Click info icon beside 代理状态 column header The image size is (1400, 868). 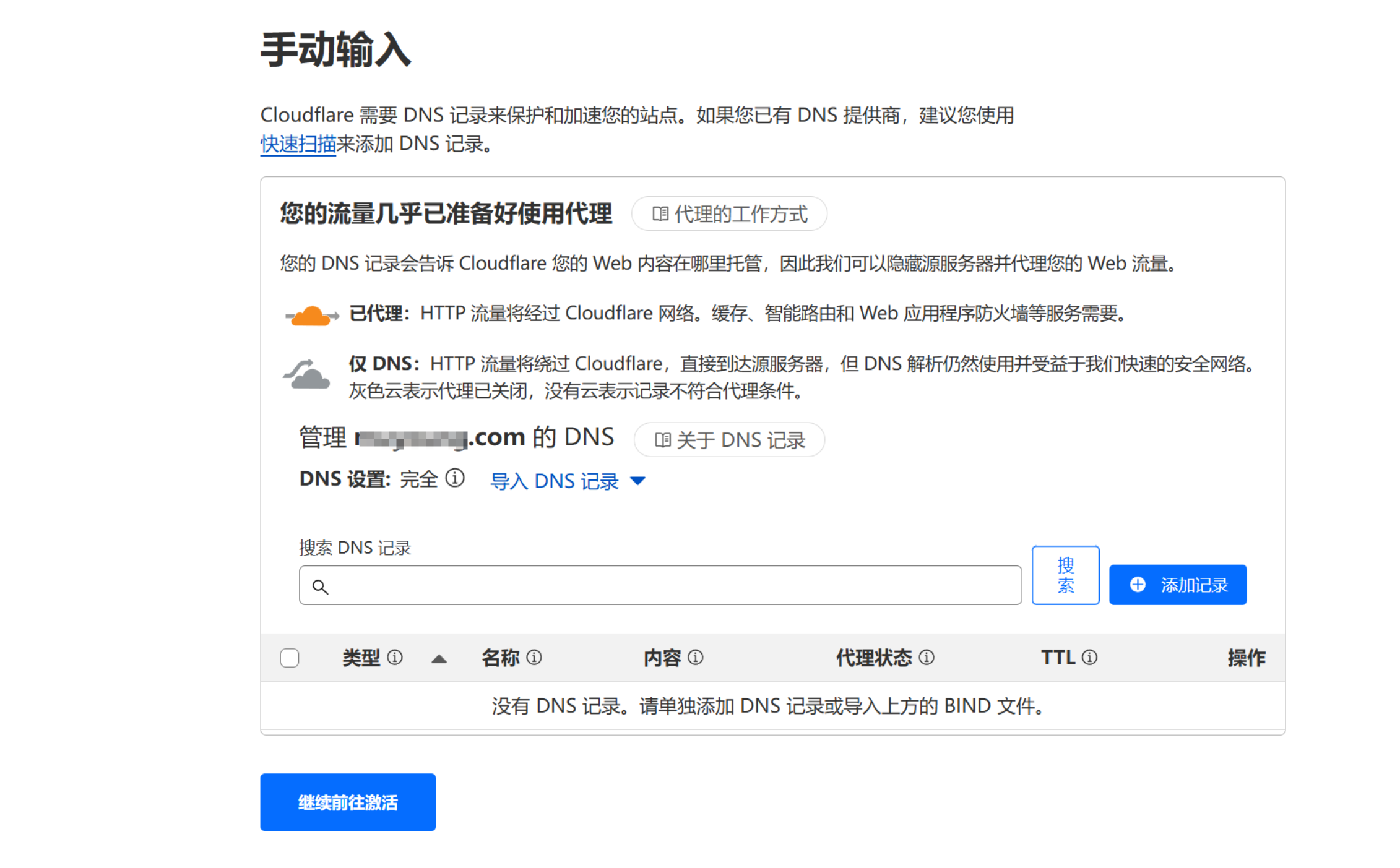[927, 657]
